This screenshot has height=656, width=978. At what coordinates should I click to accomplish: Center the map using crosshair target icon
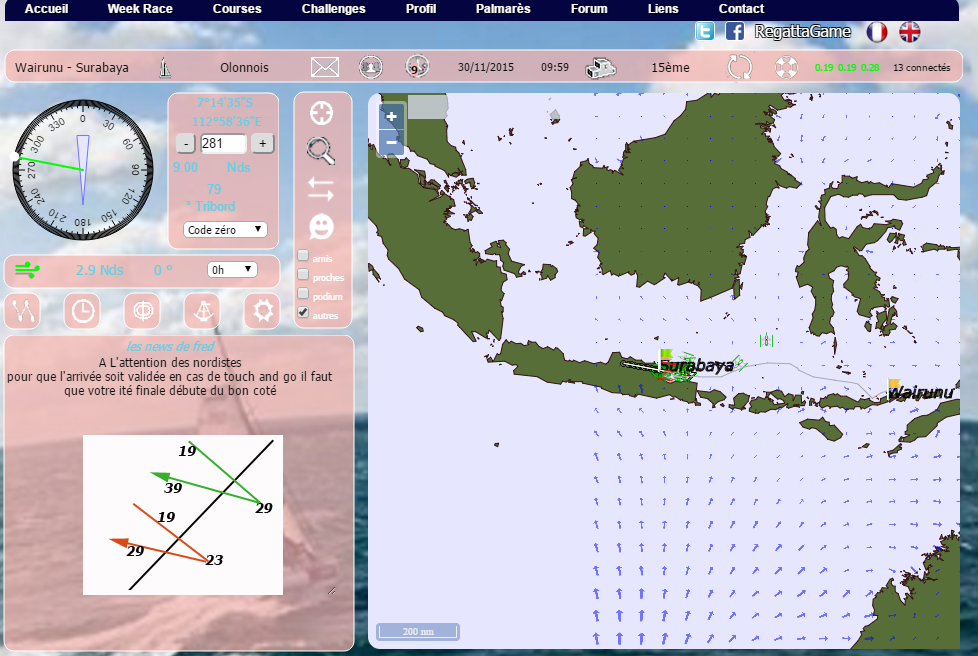pos(321,112)
